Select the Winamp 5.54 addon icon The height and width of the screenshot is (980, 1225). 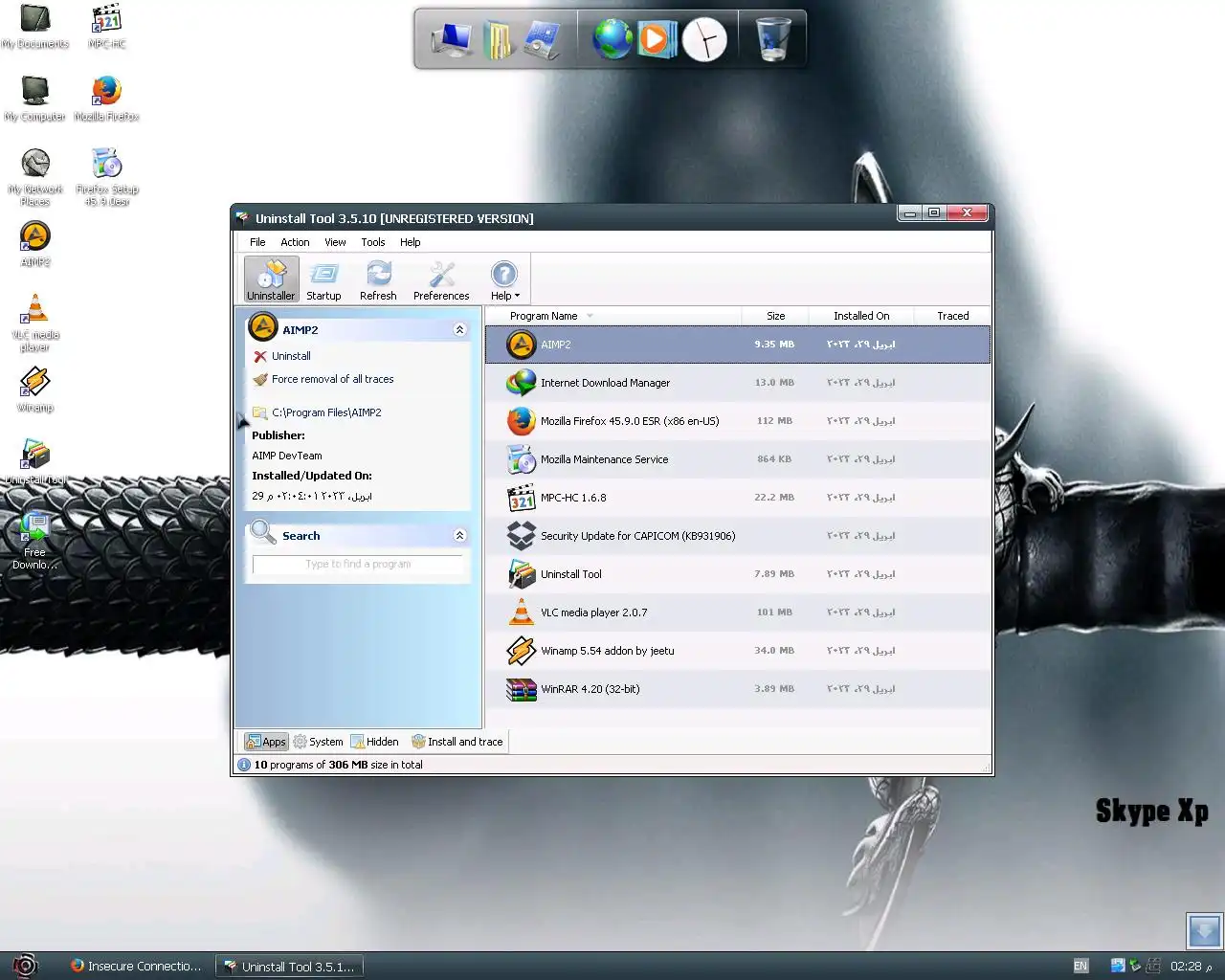pyautogui.click(x=522, y=651)
